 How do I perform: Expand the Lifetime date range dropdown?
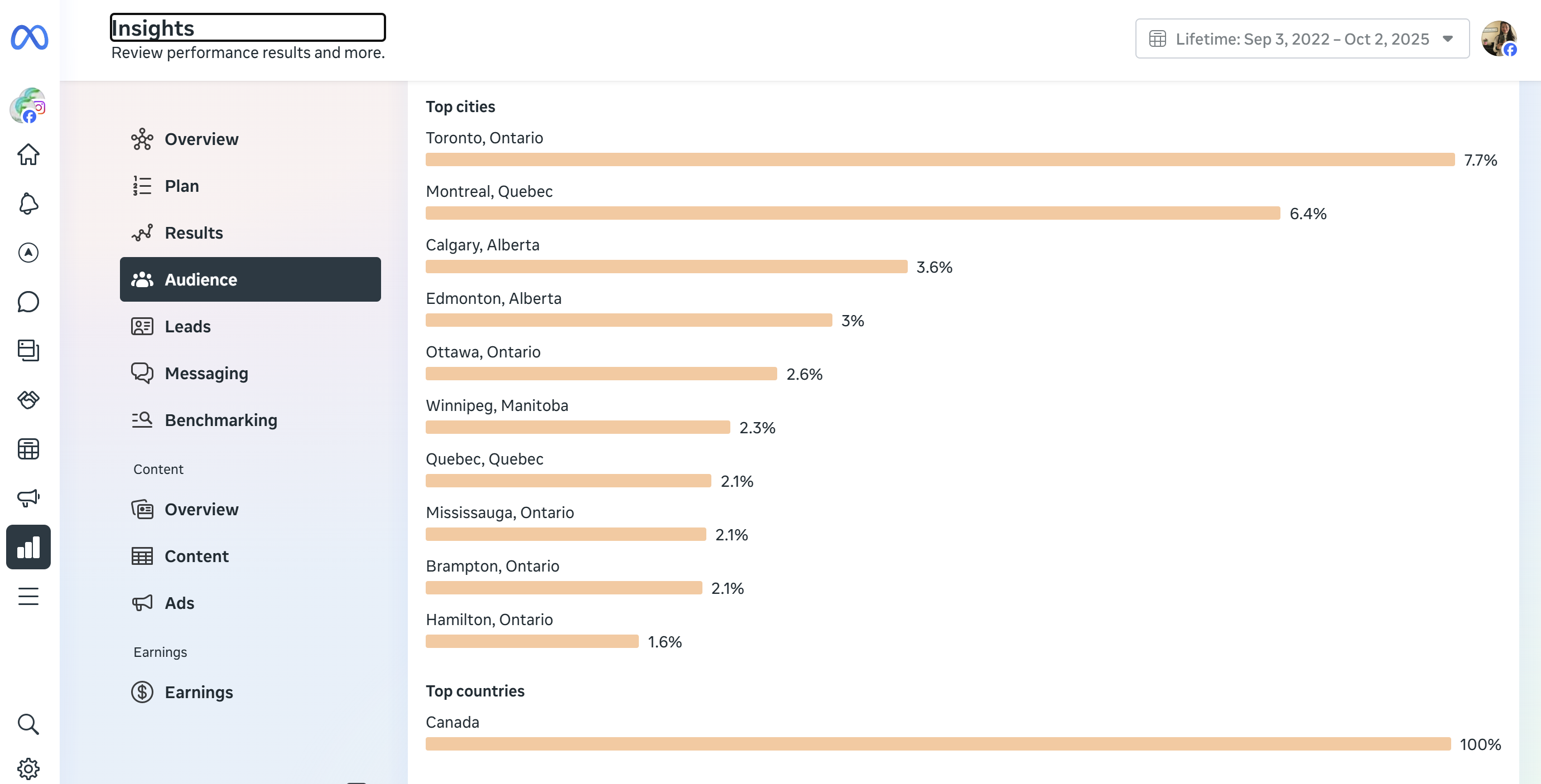coord(1302,39)
